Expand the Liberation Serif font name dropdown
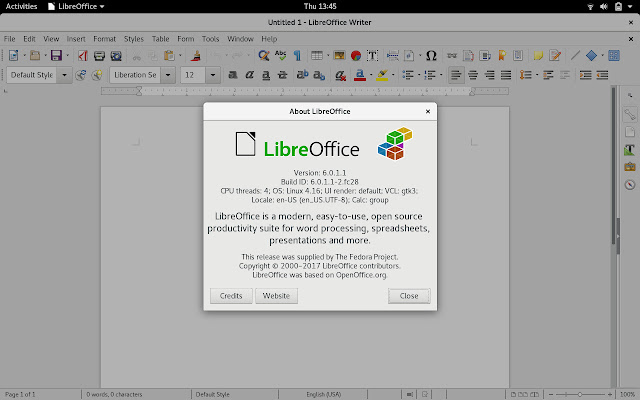 pos(168,75)
